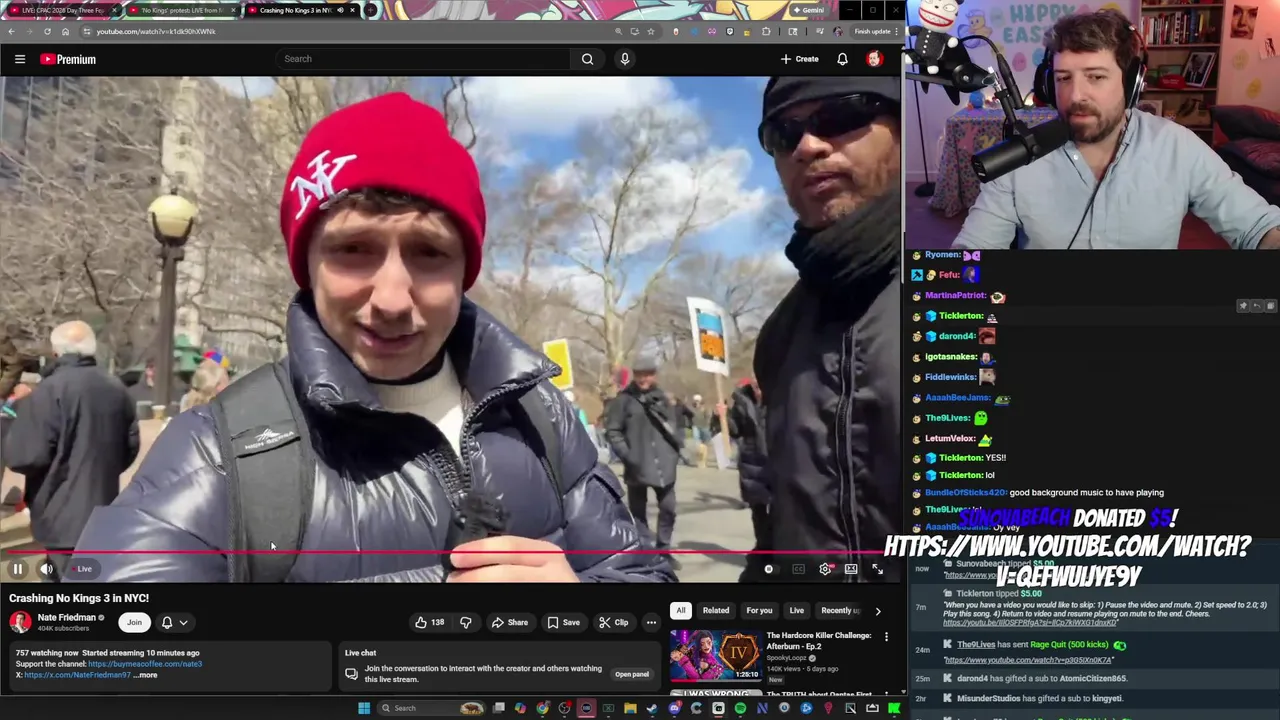Bookmark this page with star icon
This screenshot has height=720, width=1280.
click(651, 31)
